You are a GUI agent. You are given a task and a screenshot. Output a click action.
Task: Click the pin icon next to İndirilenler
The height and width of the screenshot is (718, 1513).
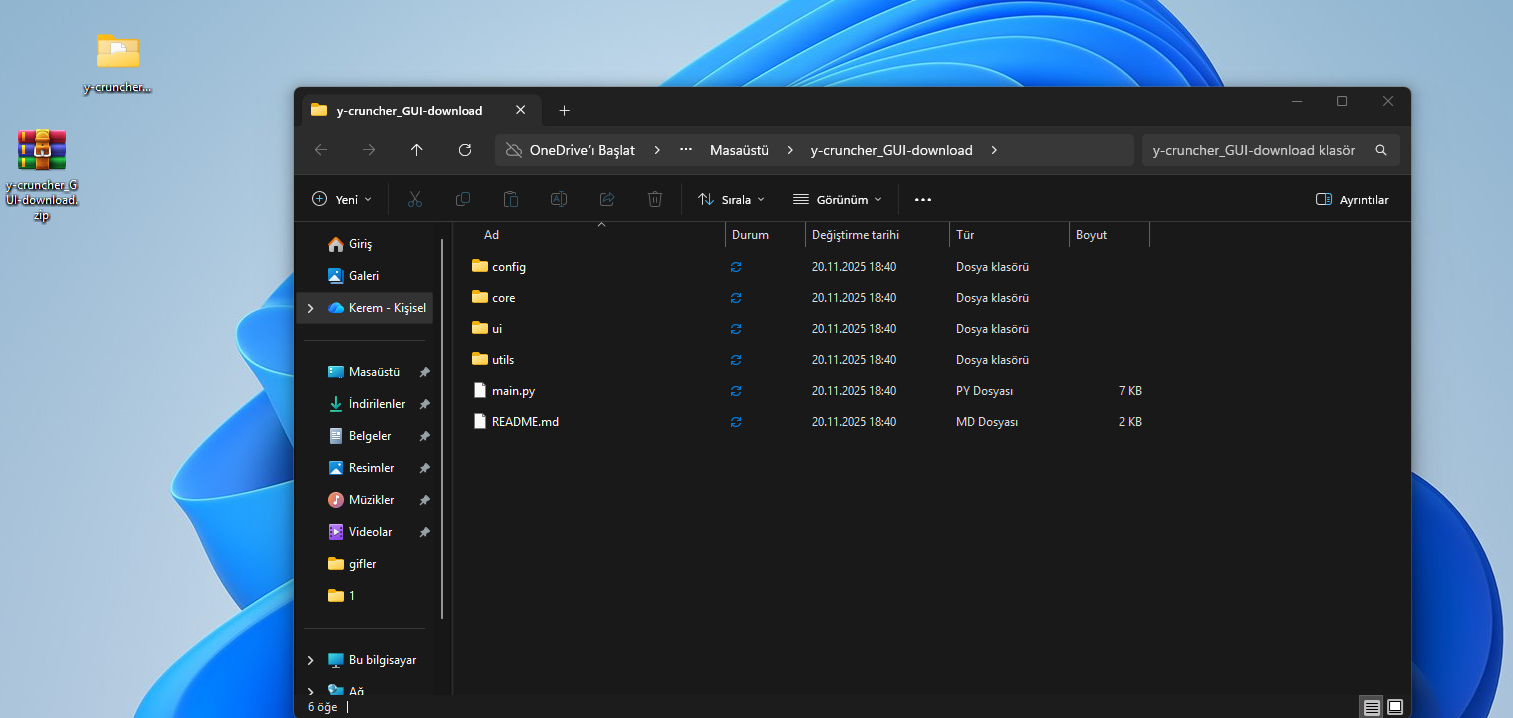(424, 404)
